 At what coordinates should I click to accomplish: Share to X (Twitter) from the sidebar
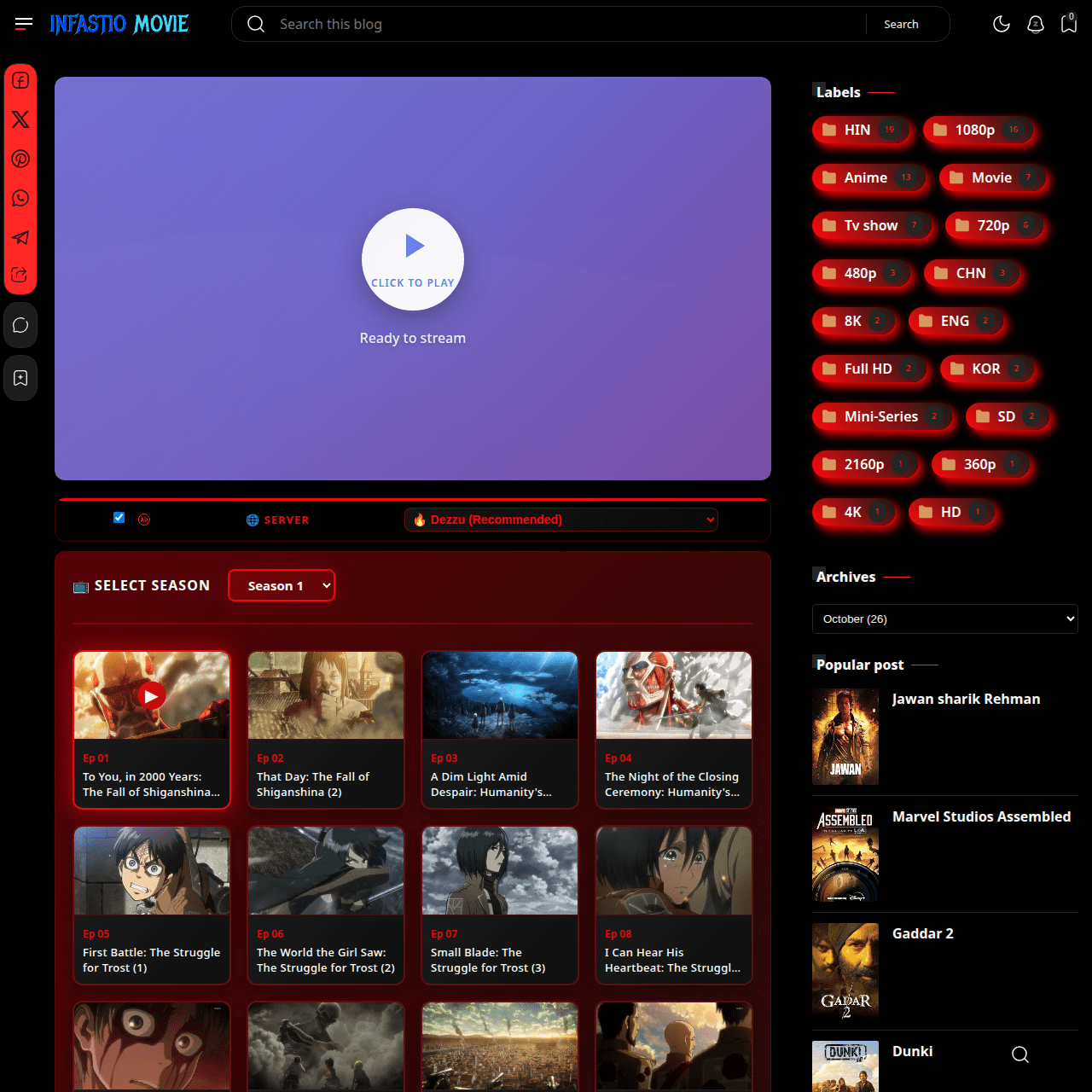(x=20, y=119)
